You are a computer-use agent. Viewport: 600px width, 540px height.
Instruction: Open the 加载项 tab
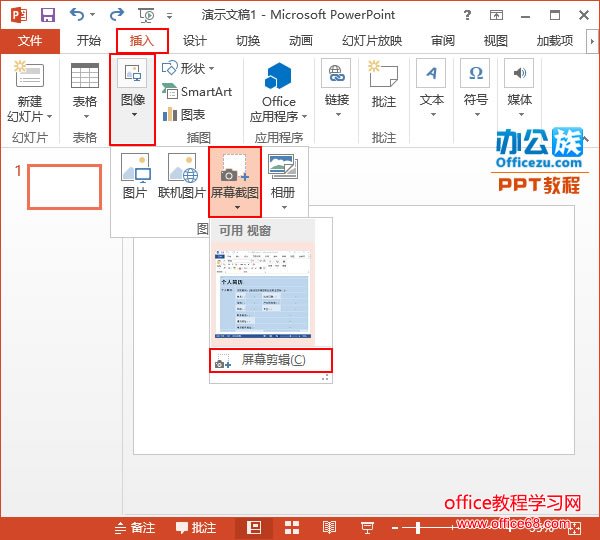click(x=555, y=41)
